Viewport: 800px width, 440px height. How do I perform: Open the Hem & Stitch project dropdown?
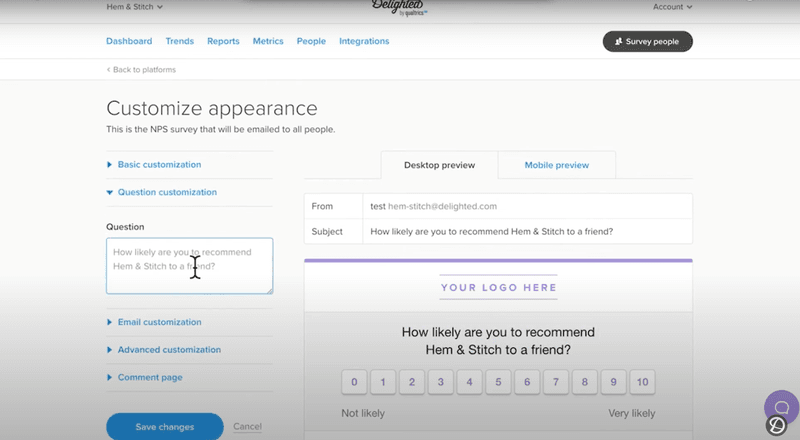pos(135,7)
